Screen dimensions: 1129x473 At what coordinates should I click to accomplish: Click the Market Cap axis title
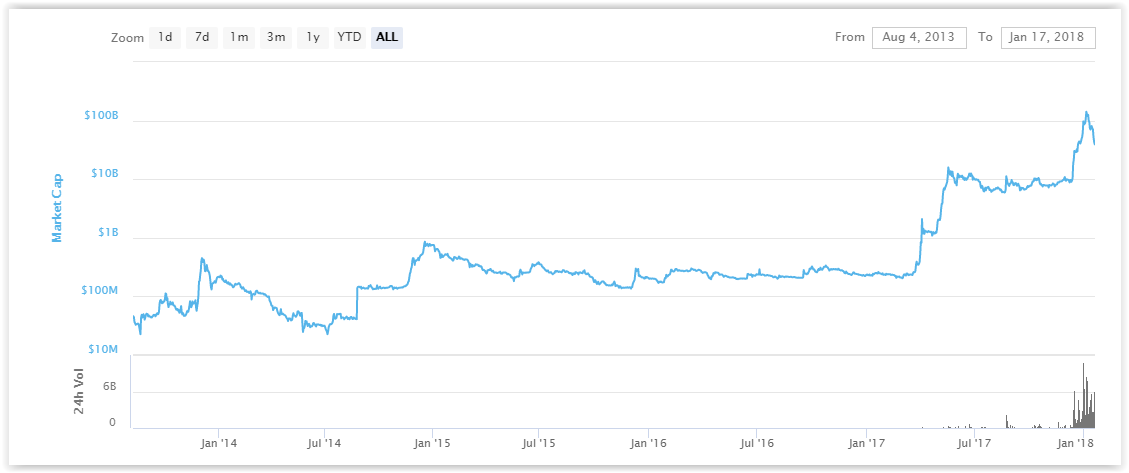[57, 207]
